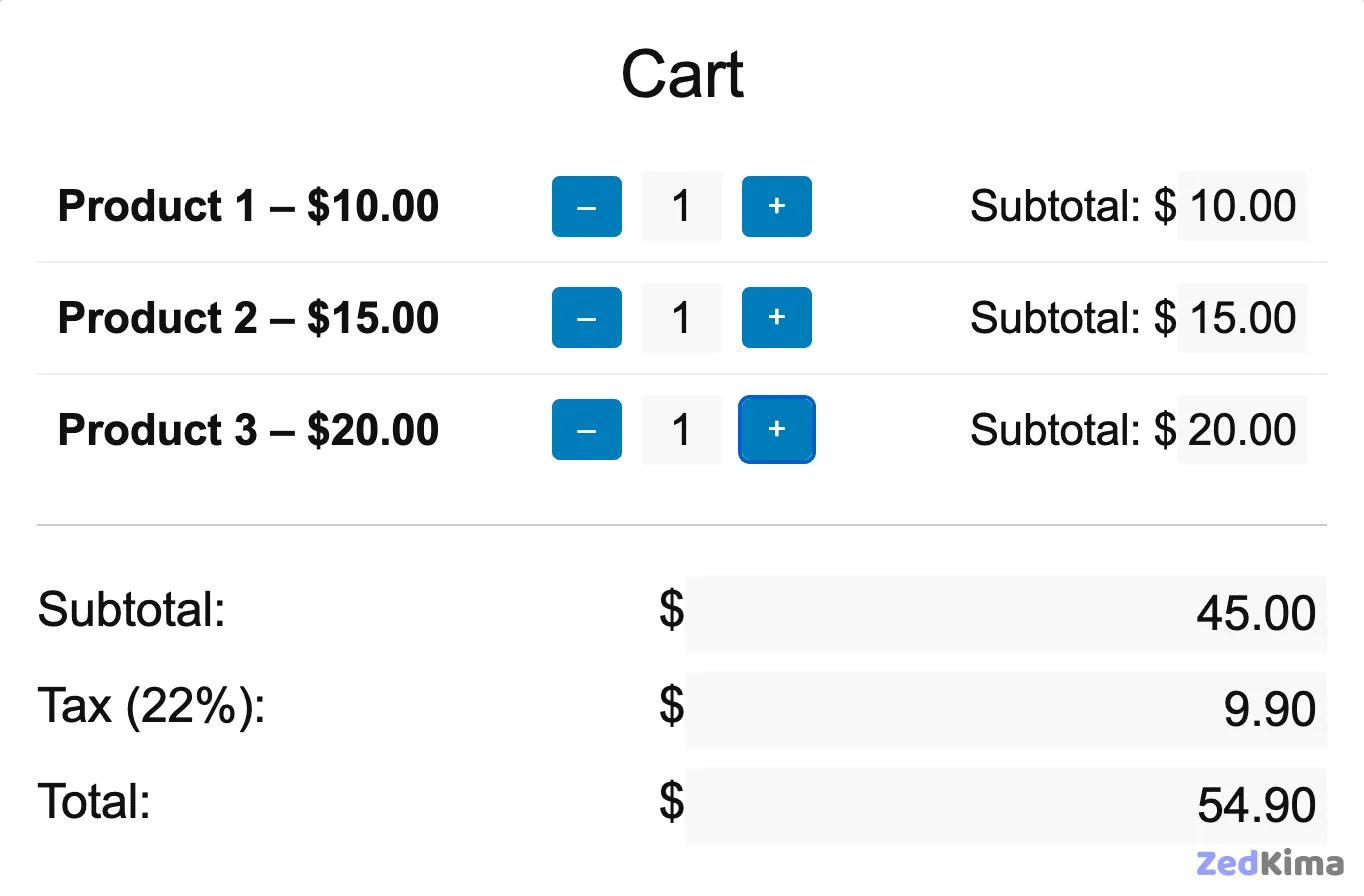Viewport: 1364px width, 896px height.
Task: Select the cart Subtotal field showing 45.00
Action: tap(1005, 613)
